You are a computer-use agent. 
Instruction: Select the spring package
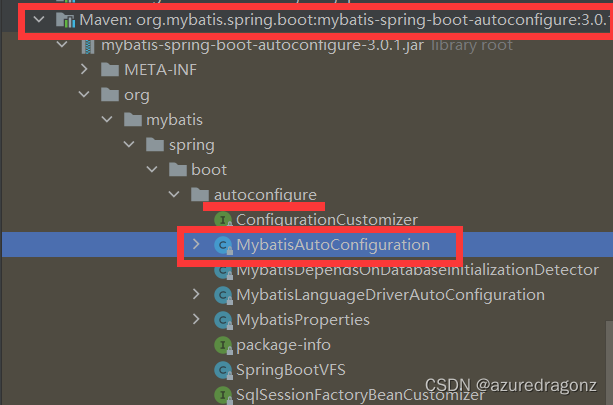(192, 145)
